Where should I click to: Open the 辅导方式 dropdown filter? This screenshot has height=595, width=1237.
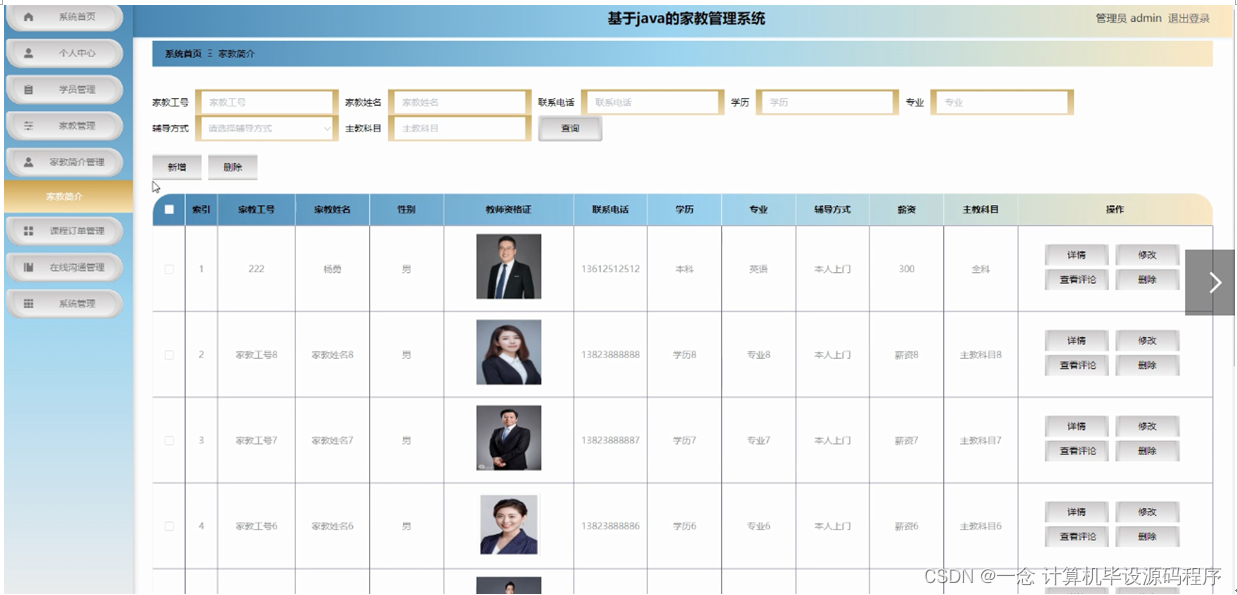coord(266,128)
